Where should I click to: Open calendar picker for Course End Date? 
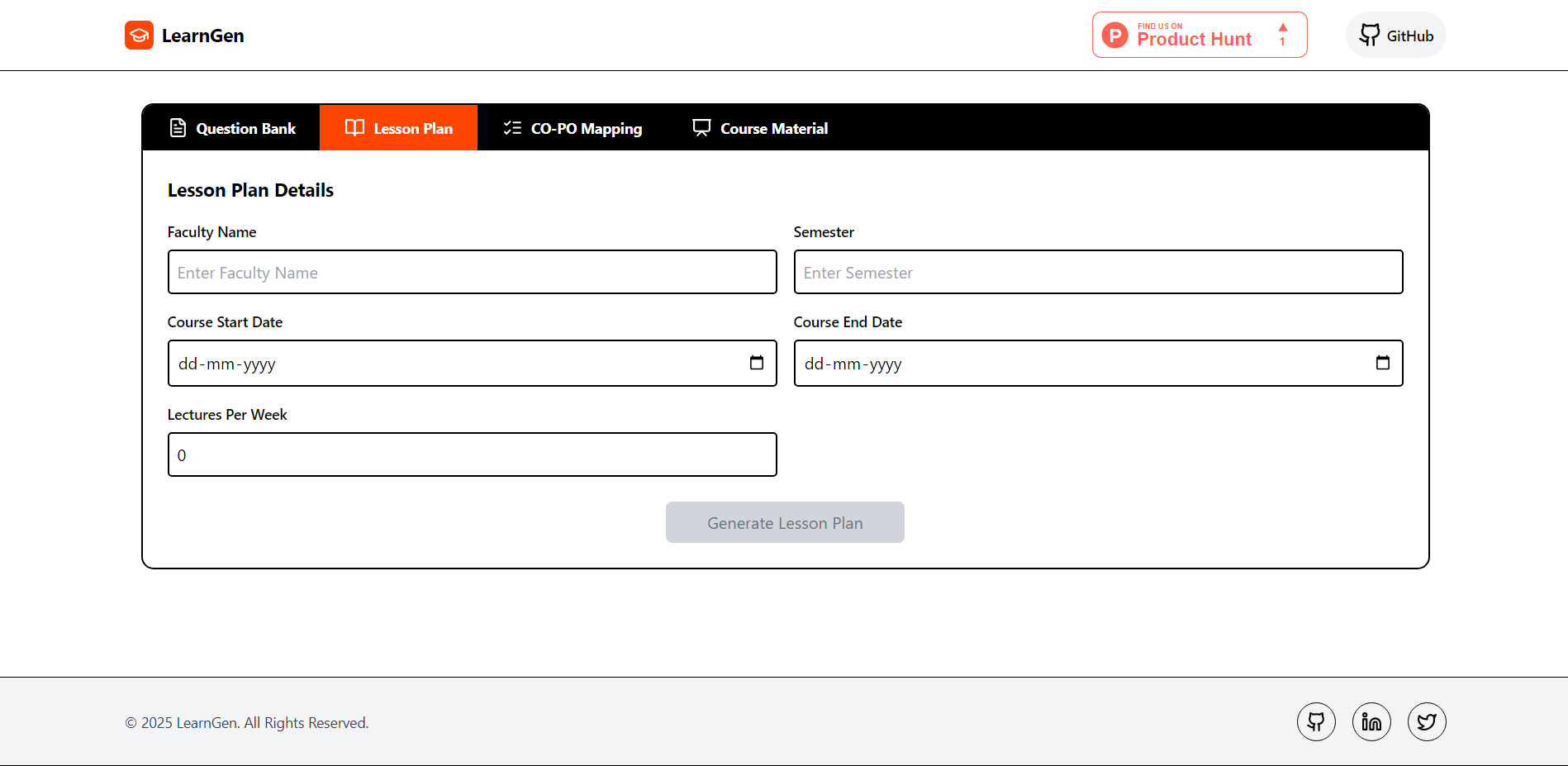[1383, 363]
